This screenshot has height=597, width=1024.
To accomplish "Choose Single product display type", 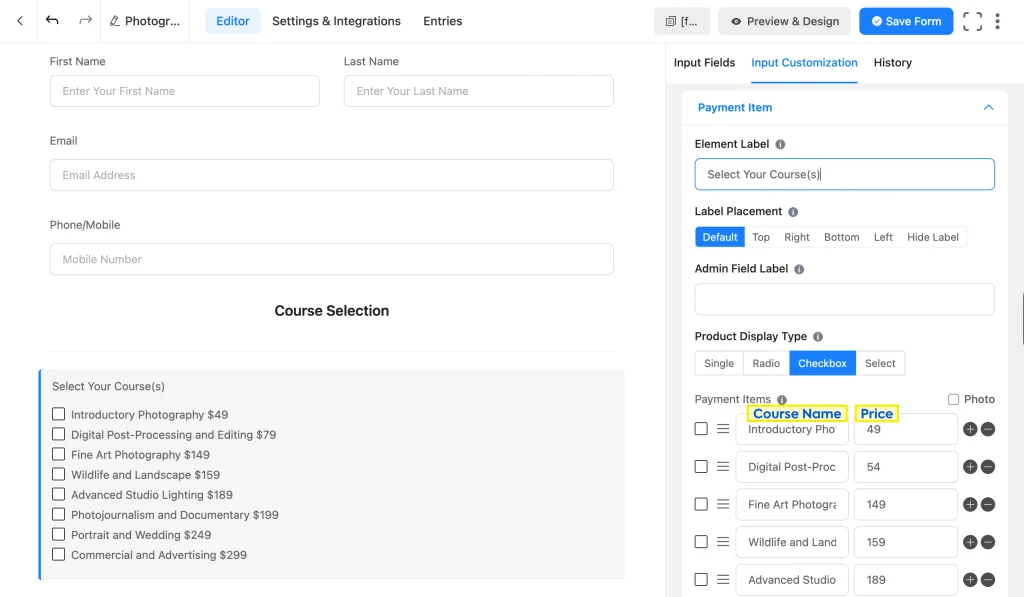I will pos(719,363).
